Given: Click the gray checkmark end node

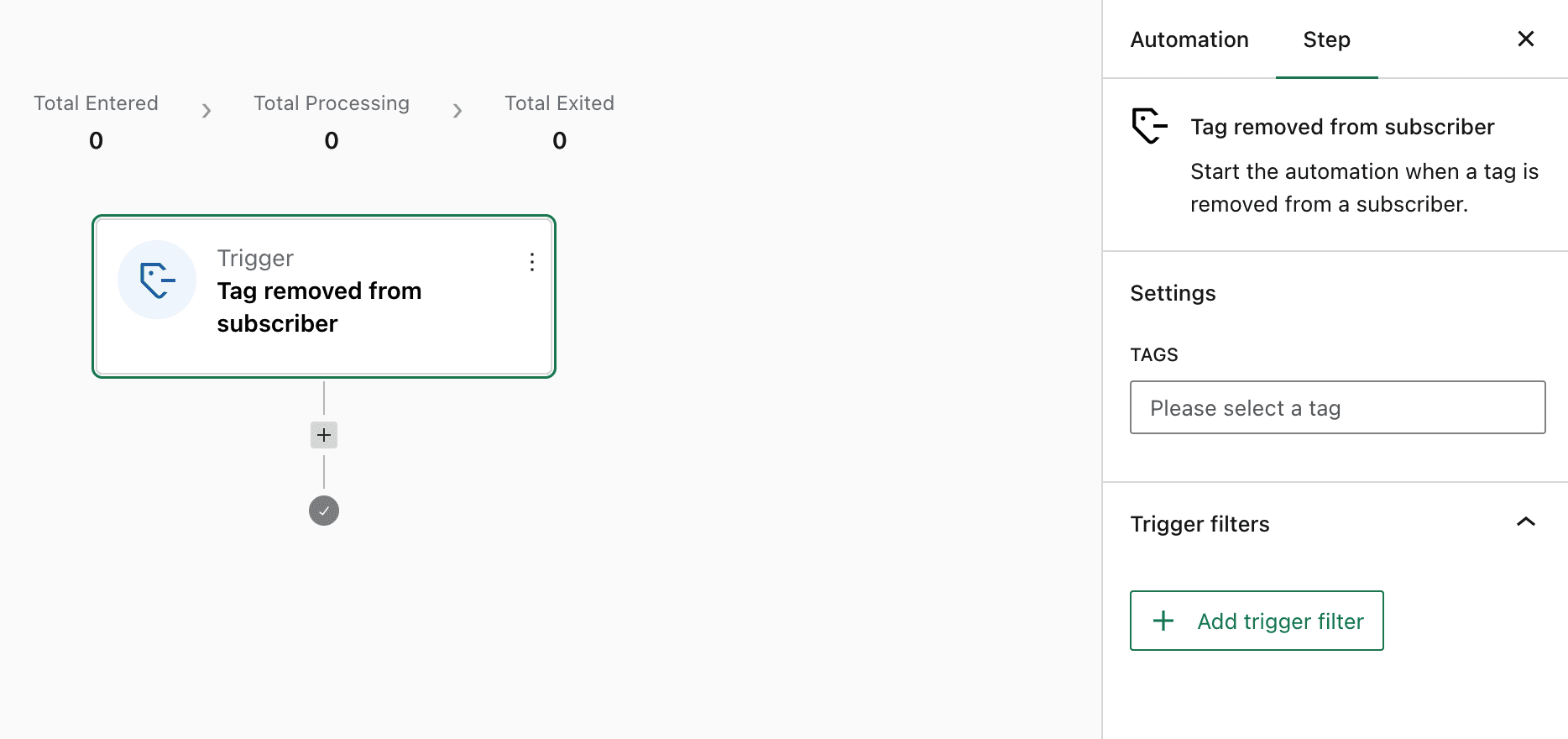Looking at the screenshot, I should [324, 511].
